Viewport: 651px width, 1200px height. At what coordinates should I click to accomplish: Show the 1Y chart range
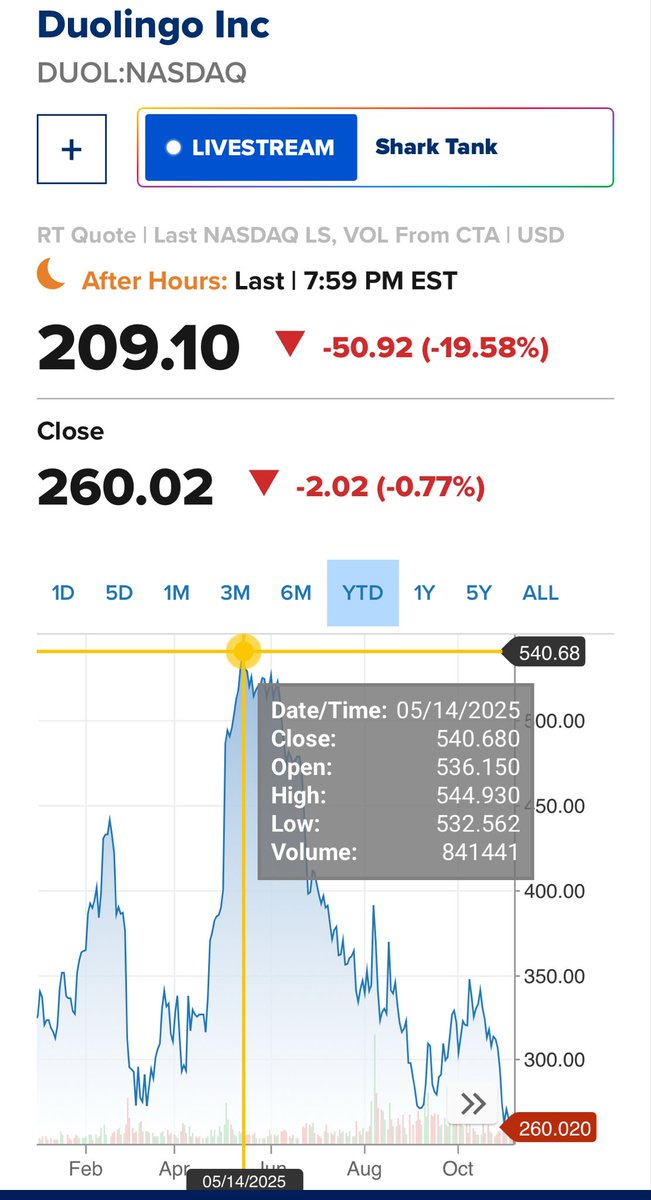pyautogui.click(x=424, y=593)
